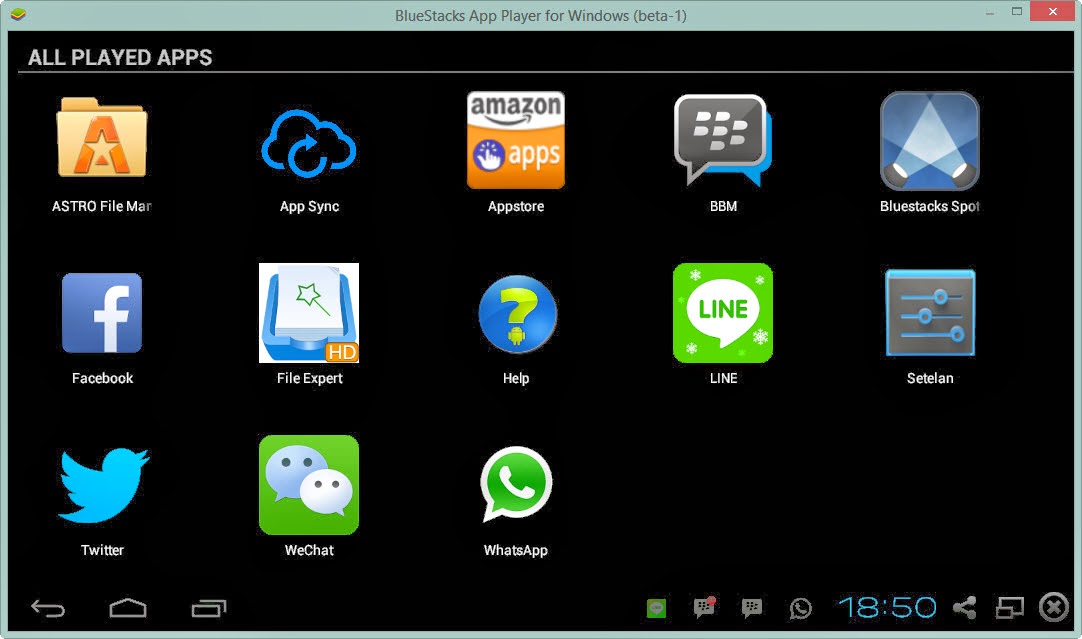Click the "Setelan" label text

click(930, 378)
